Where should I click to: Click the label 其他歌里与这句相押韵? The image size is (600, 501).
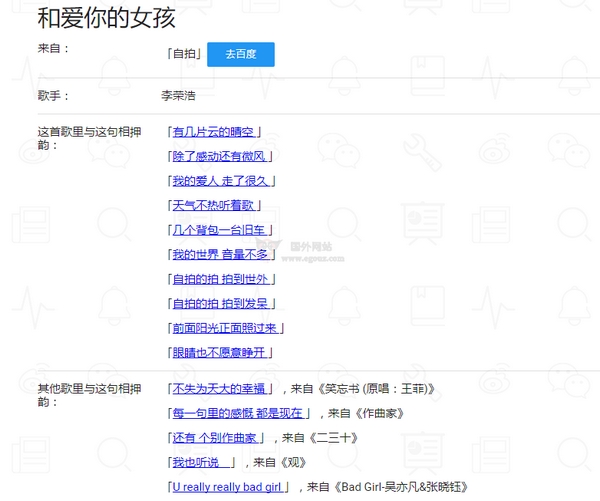pos(90,395)
